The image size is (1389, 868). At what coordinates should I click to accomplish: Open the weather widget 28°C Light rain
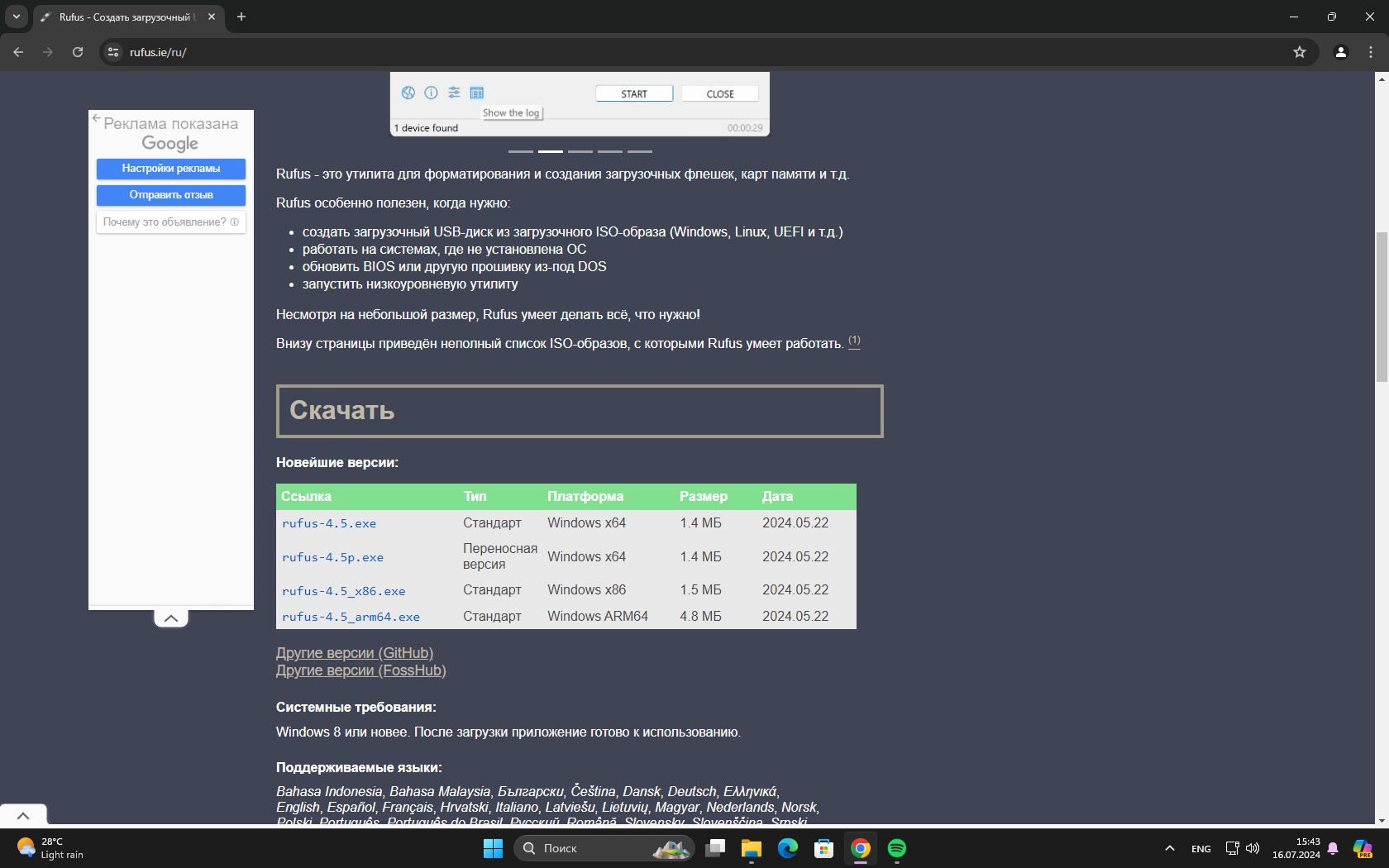click(51, 848)
